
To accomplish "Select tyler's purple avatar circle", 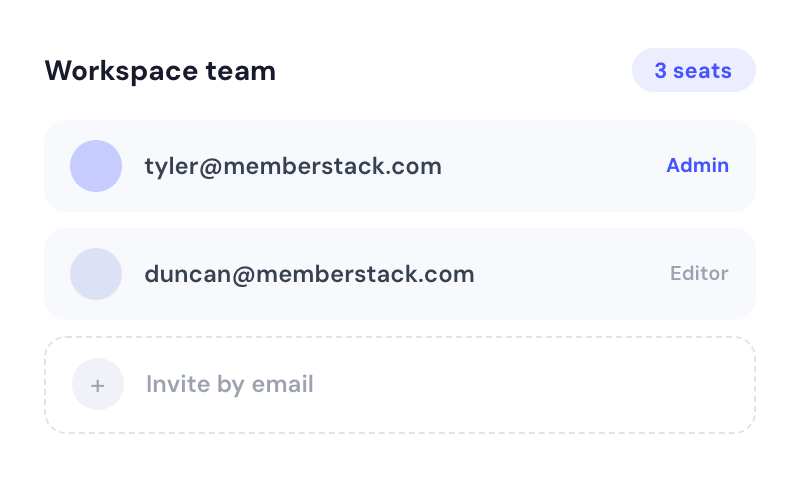I will click(96, 166).
